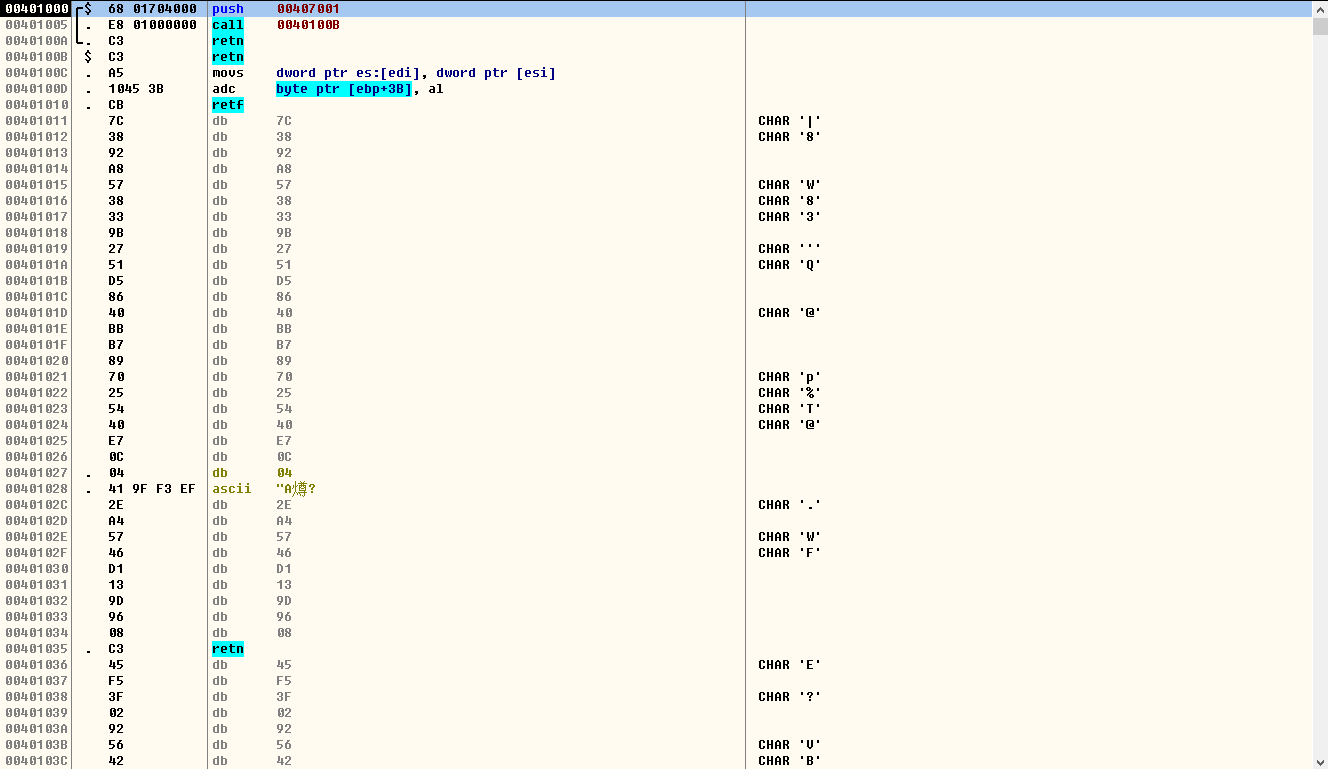
Task: Click operand dword ptr es:[edi], dword ptr [esi]
Action: pyautogui.click(x=416, y=73)
